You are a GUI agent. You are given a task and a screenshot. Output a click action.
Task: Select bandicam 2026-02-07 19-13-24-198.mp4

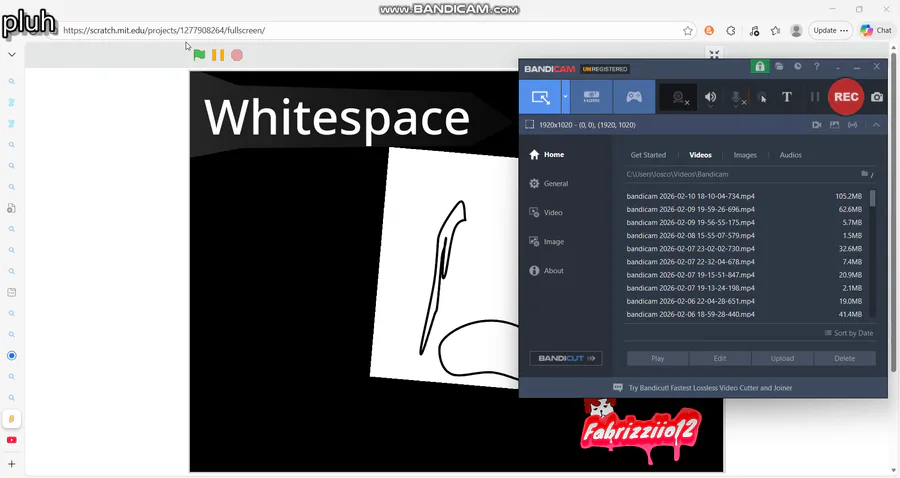coord(744,288)
